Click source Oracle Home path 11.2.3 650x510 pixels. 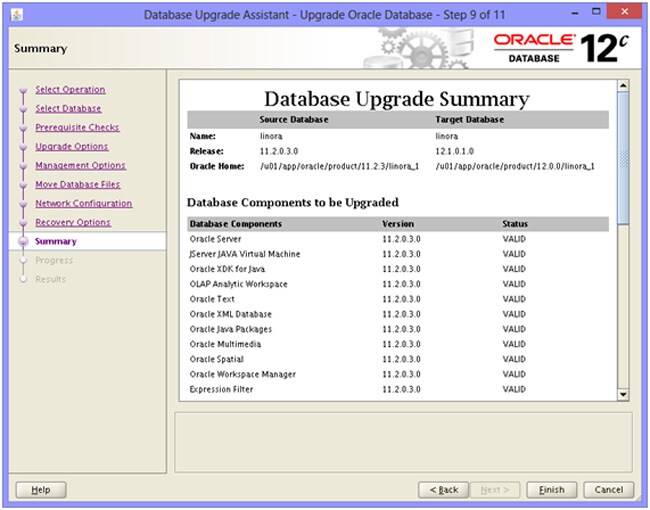340,166
